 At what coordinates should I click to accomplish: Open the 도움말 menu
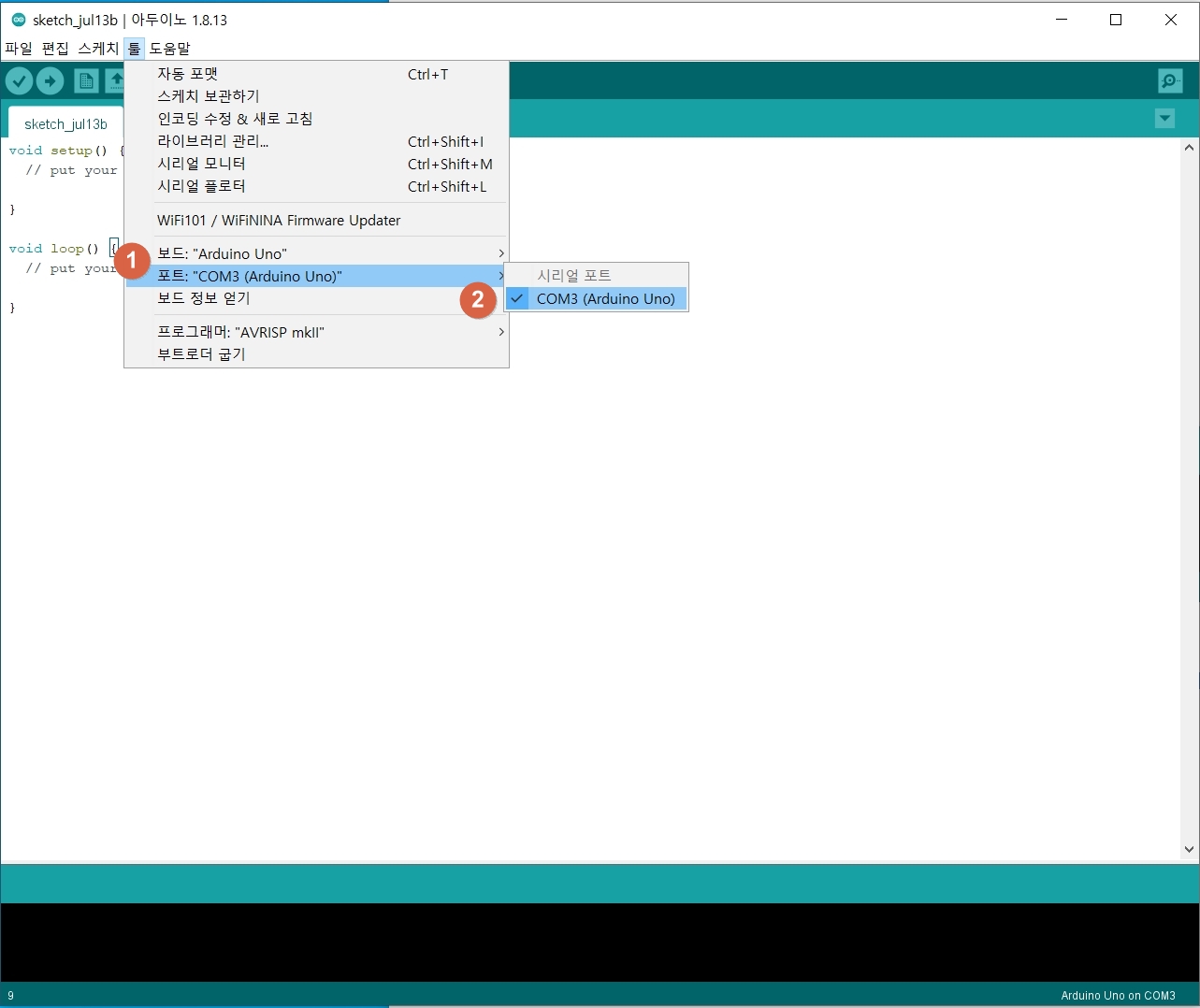[x=170, y=49]
